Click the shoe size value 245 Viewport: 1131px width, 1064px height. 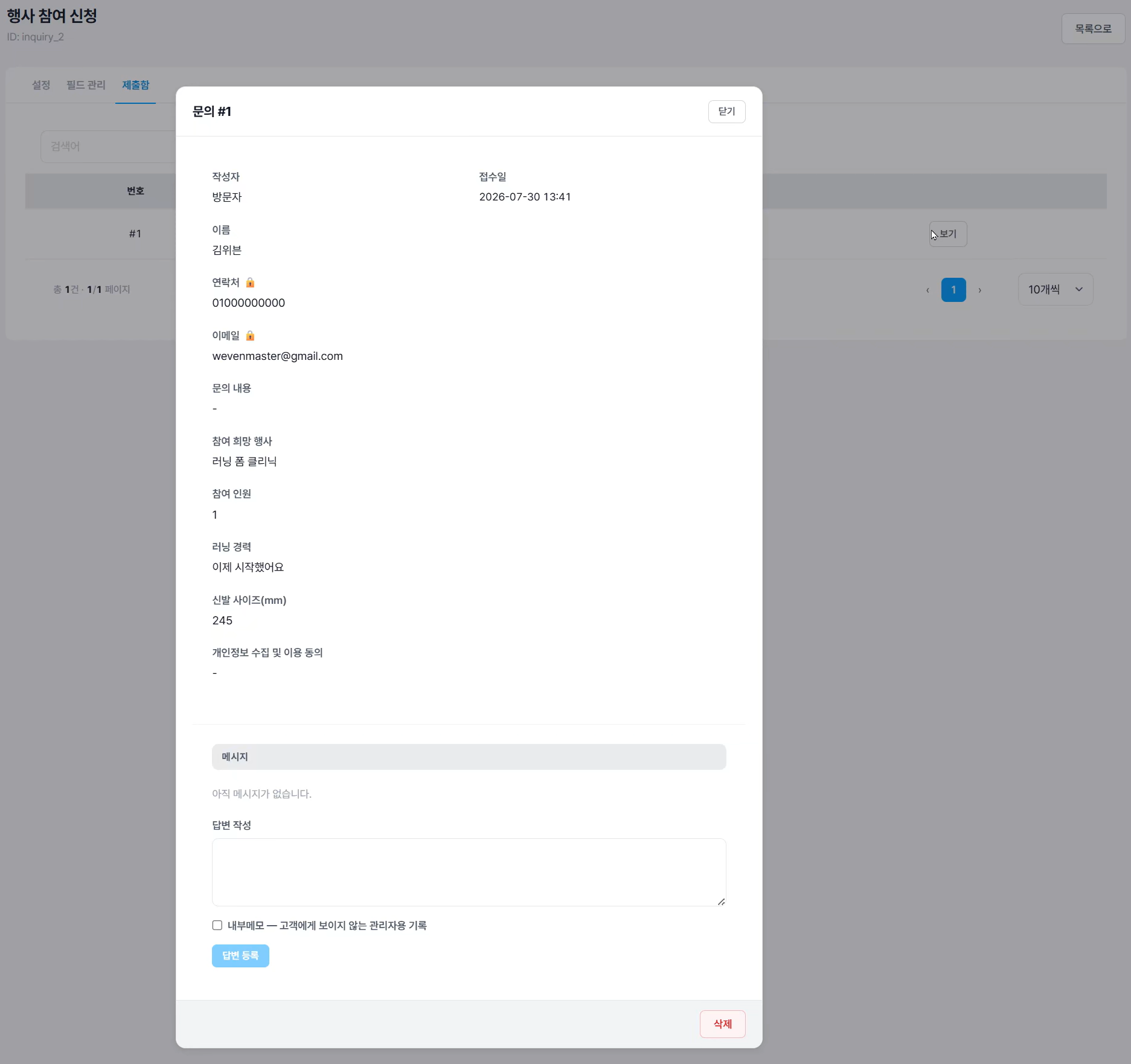222,620
